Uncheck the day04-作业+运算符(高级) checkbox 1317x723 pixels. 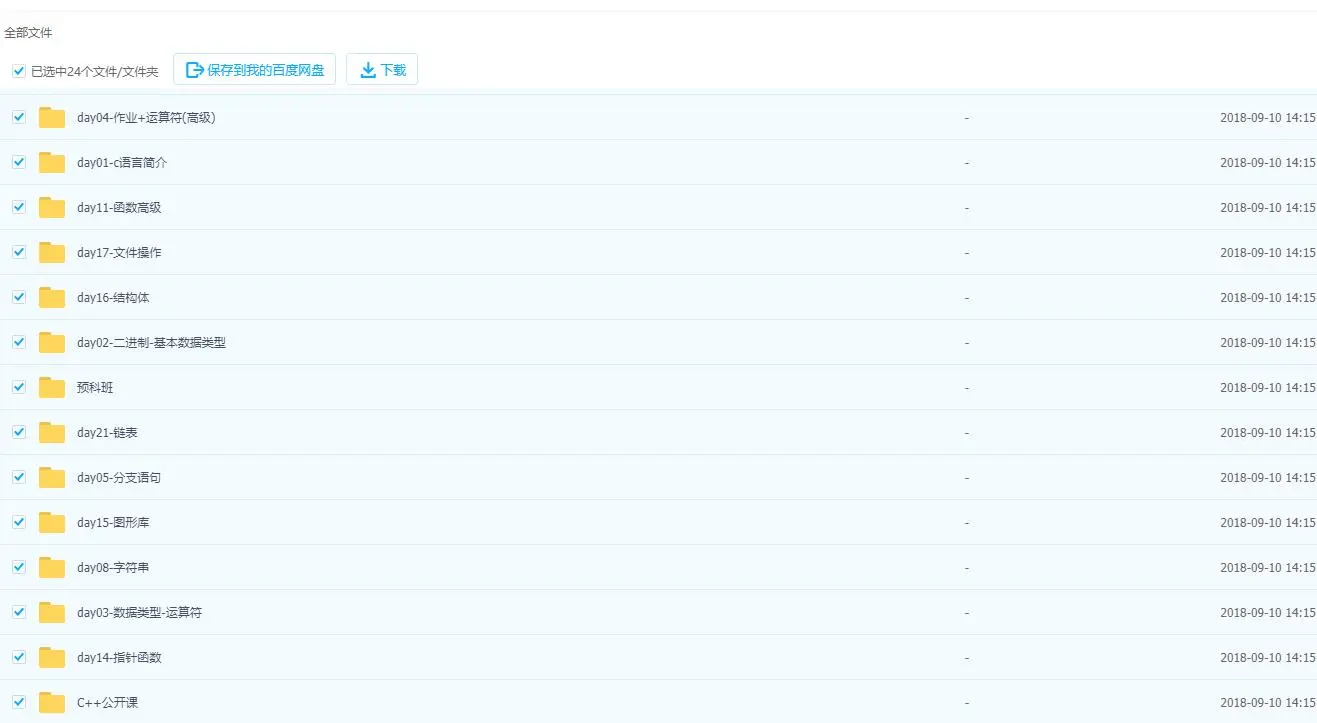point(19,117)
